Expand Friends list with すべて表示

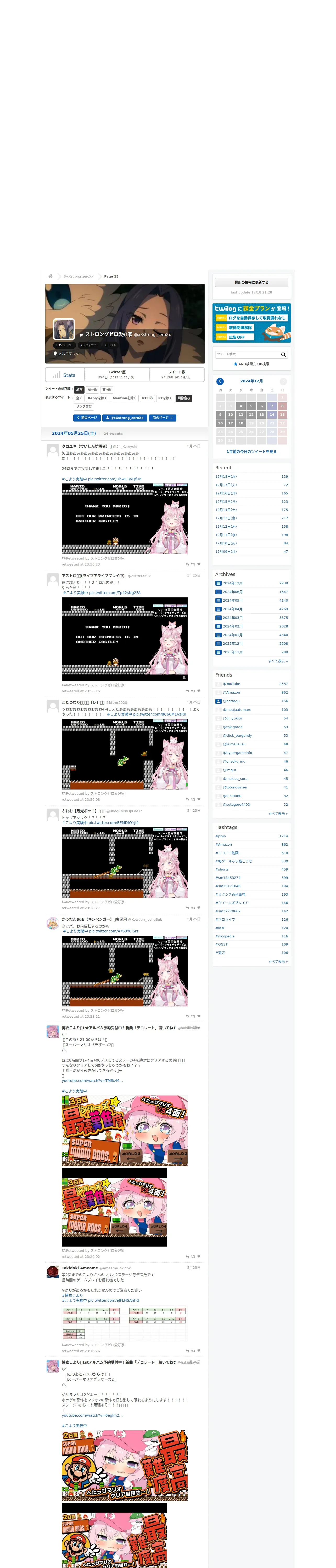pyautogui.click(x=278, y=813)
